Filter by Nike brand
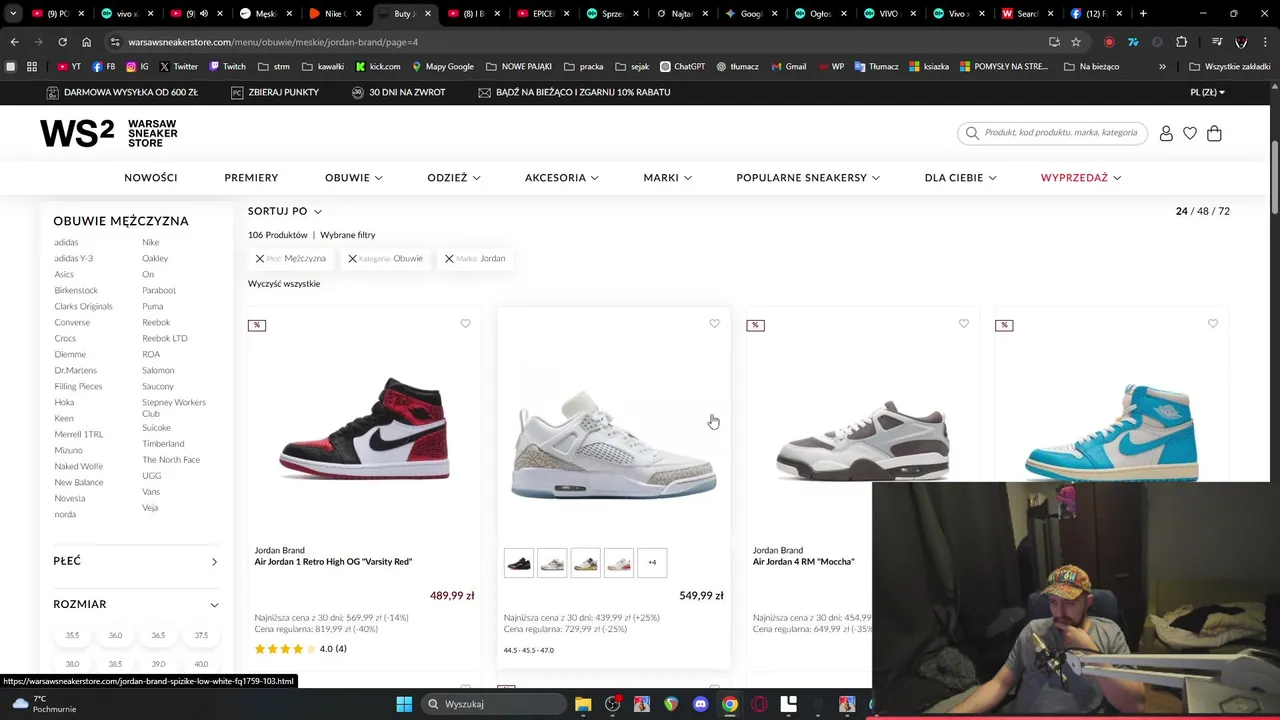The width and height of the screenshot is (1280, 720). coord(150,242)
